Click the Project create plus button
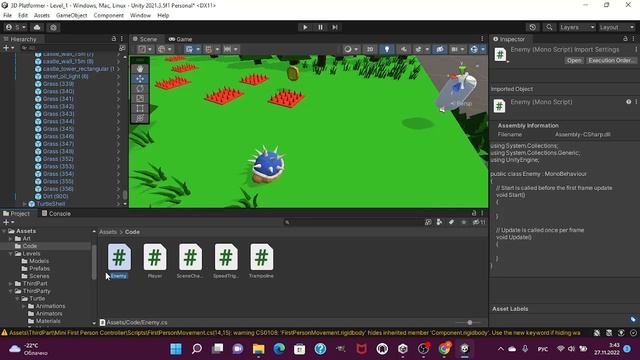640x360 pixels. coord(8,222)
